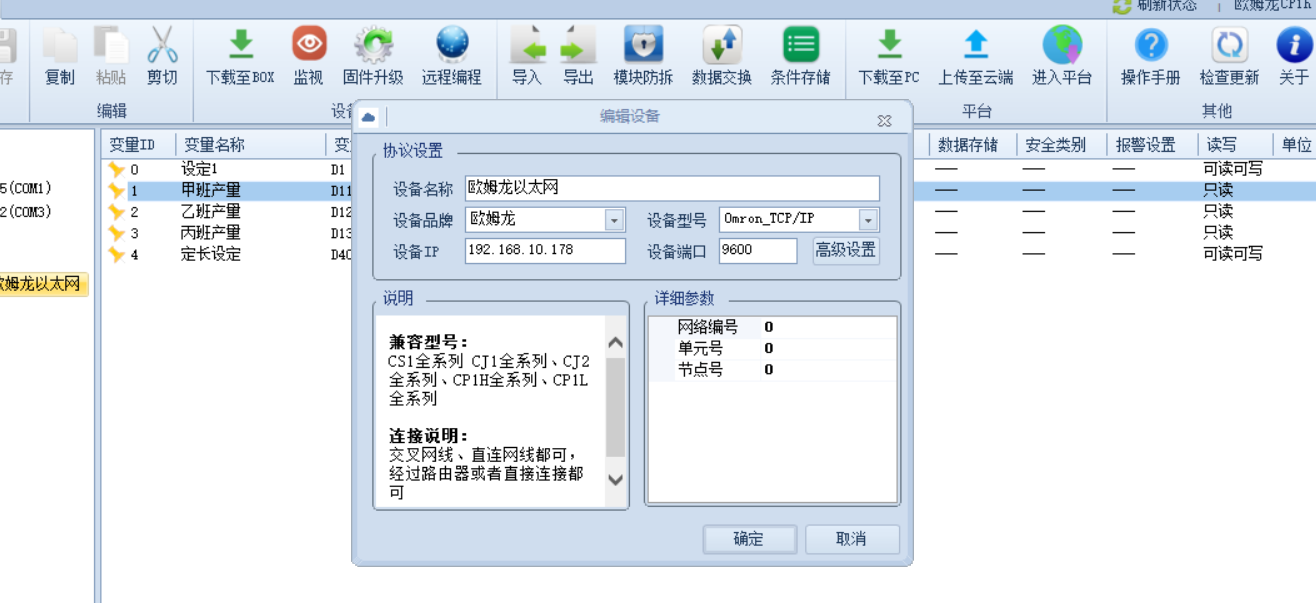
Task: Open 远程编程 remote programming globe
Action: (452, 45)
